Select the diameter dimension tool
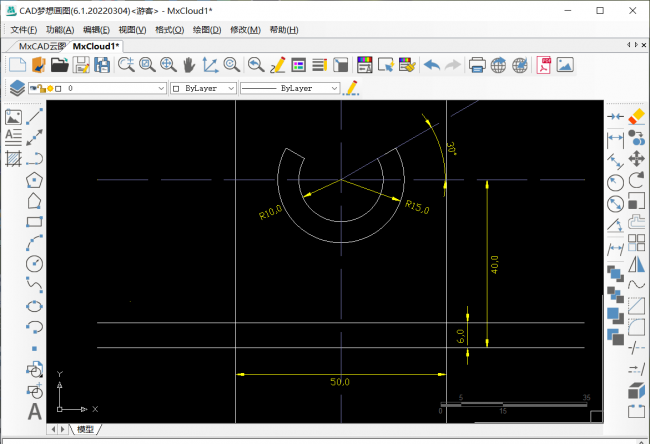The image size is (650, 444). [x=615, y=204]
